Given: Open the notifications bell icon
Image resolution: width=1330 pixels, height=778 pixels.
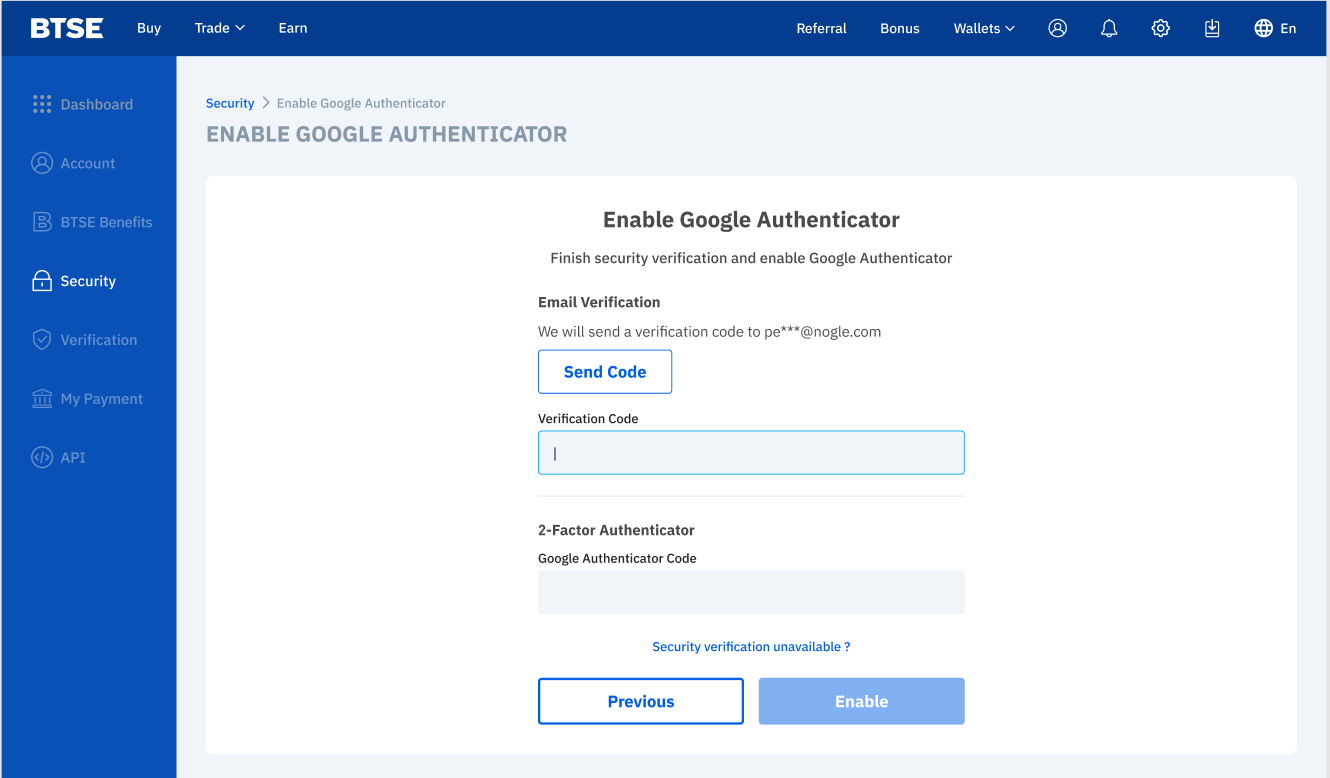Looking at the screenshot, I should (1109, 28).
